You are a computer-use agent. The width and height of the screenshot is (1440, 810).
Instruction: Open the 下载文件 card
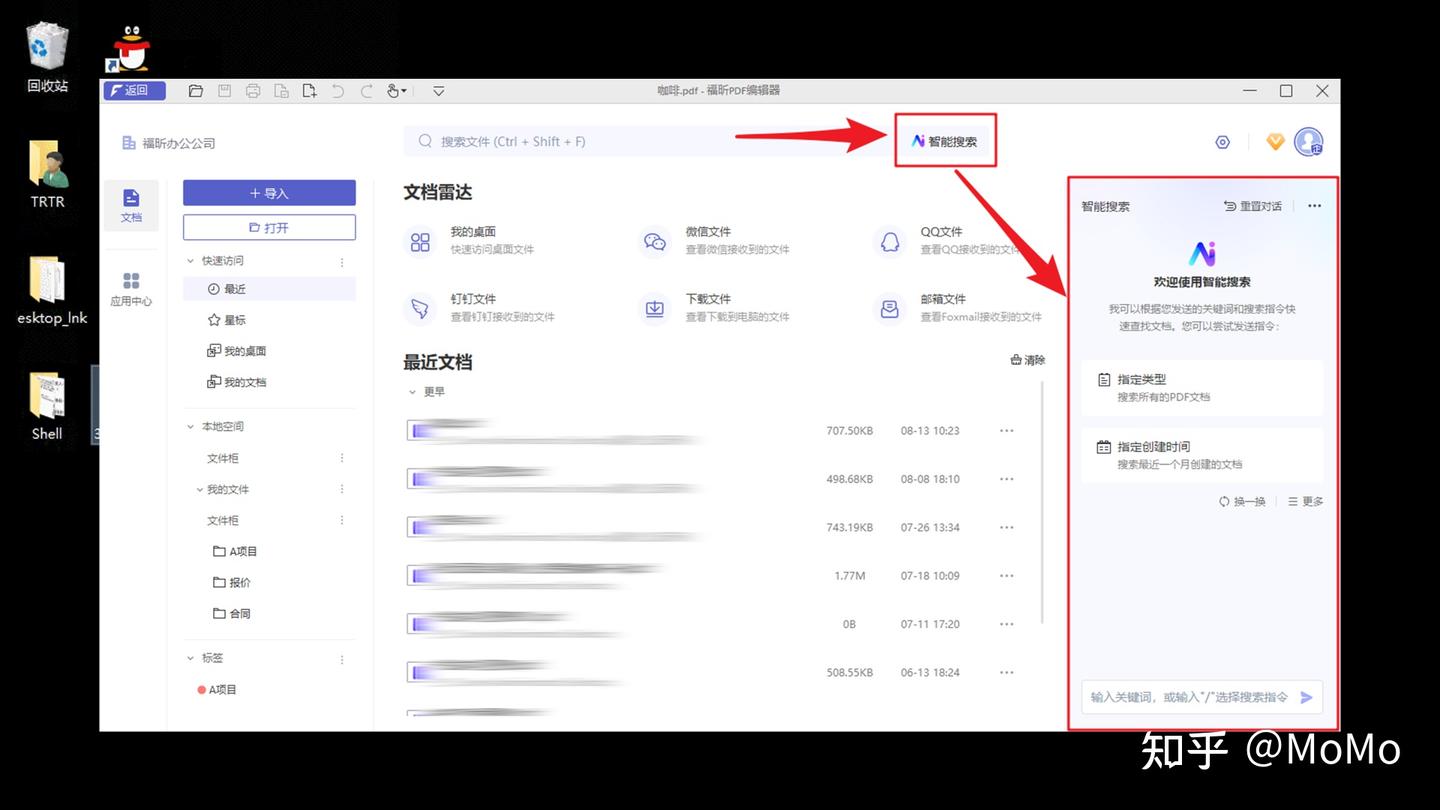point(714,308)
